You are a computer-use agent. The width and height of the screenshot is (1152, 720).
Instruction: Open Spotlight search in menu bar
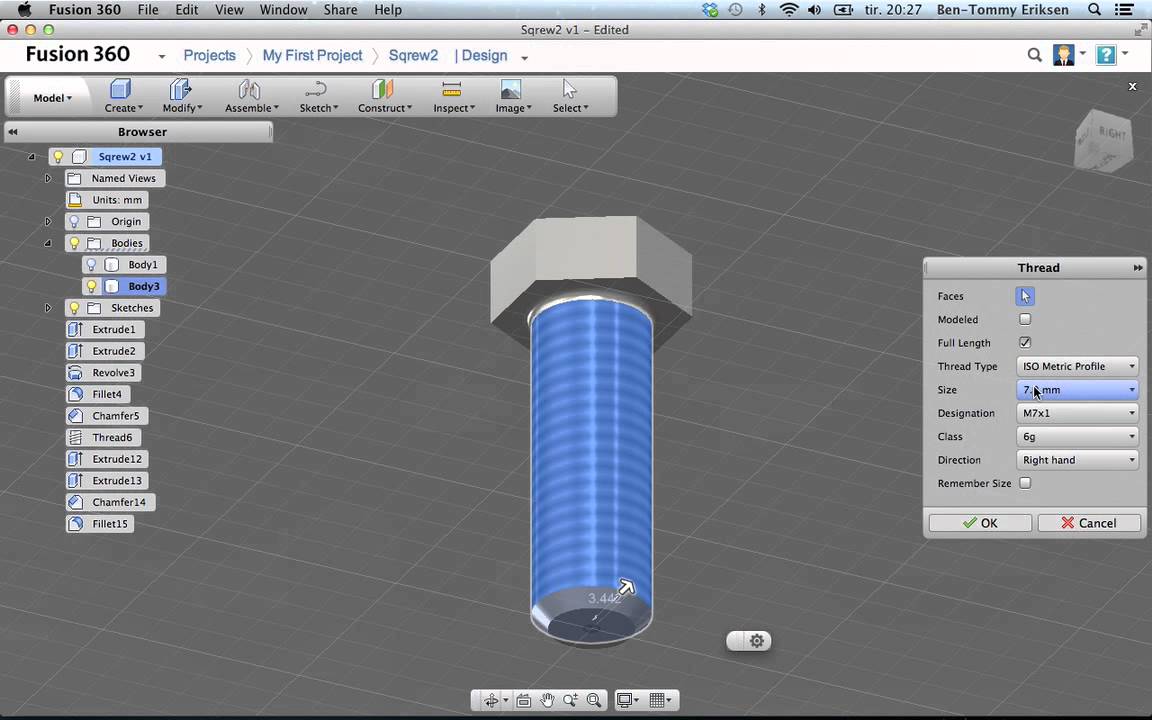point(1094,10)
